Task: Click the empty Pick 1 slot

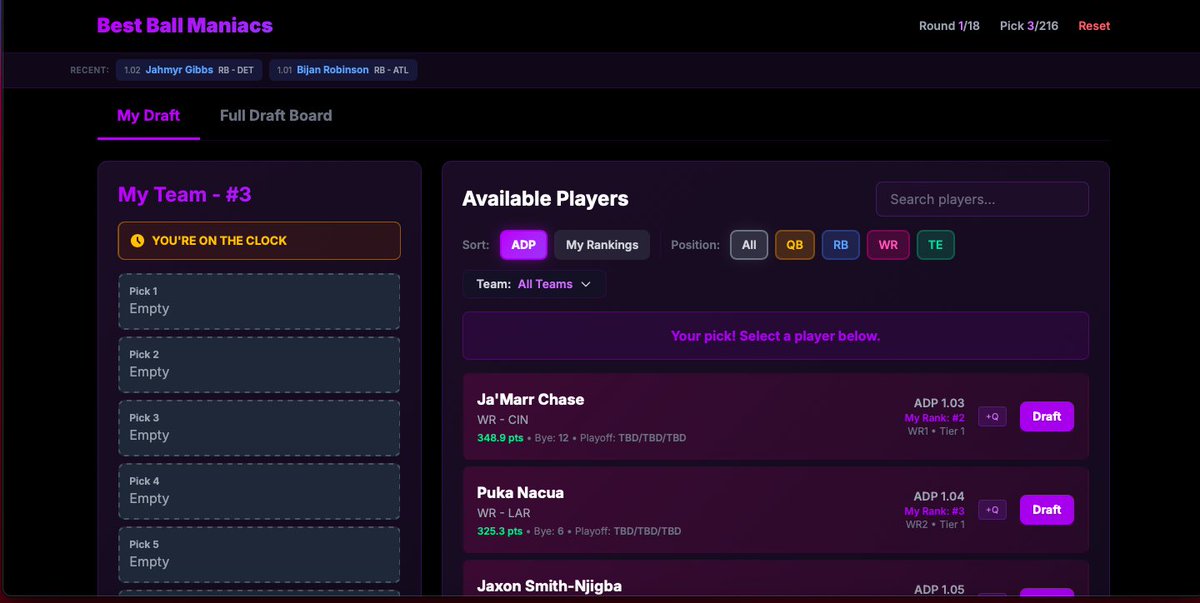Action: pyautogui.click(x=259, y=301)
